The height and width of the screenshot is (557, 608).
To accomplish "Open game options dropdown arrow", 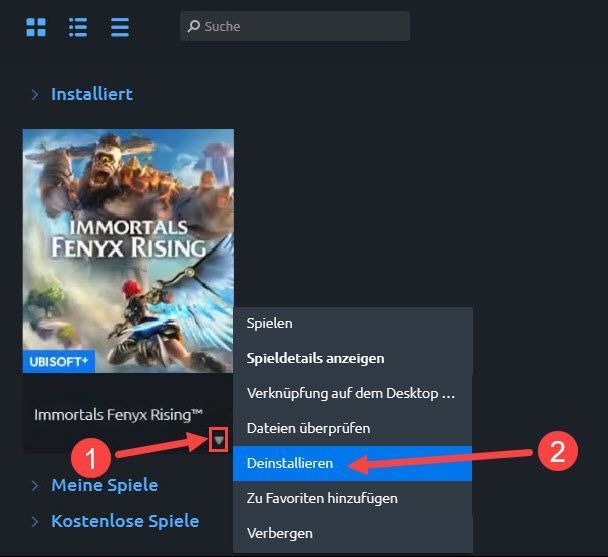I will 219,440.
